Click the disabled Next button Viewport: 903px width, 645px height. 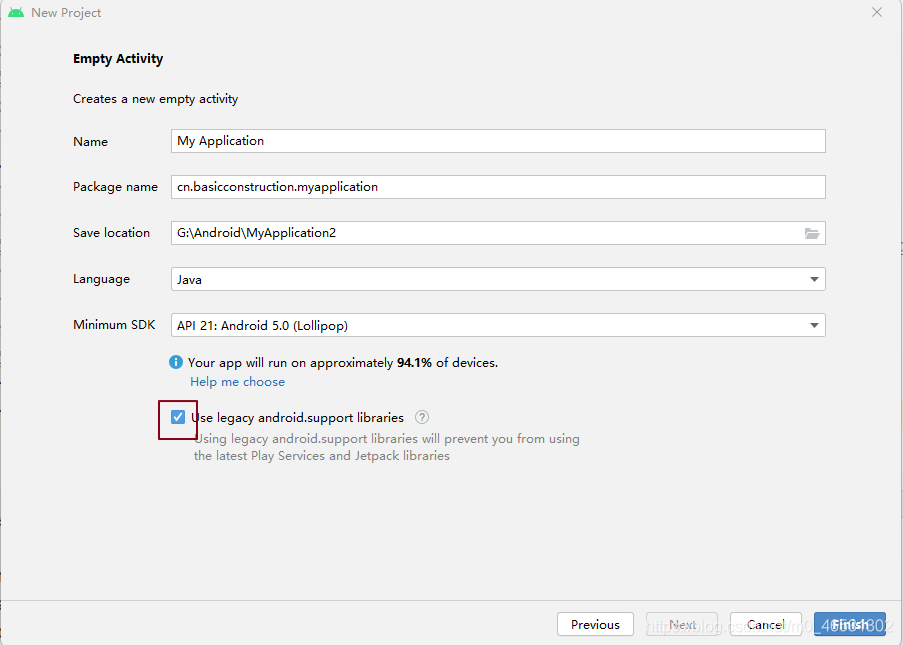(x=682, y=624)
